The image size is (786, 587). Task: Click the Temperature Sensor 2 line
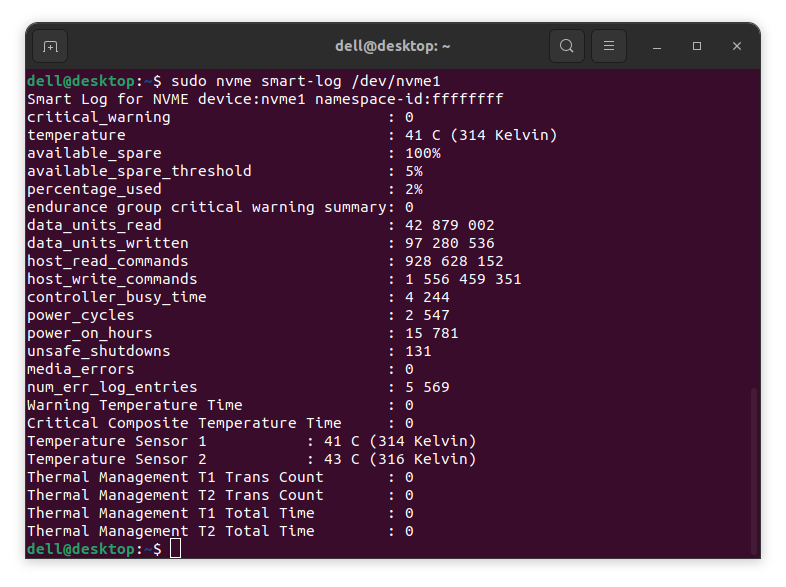point(251,459)
